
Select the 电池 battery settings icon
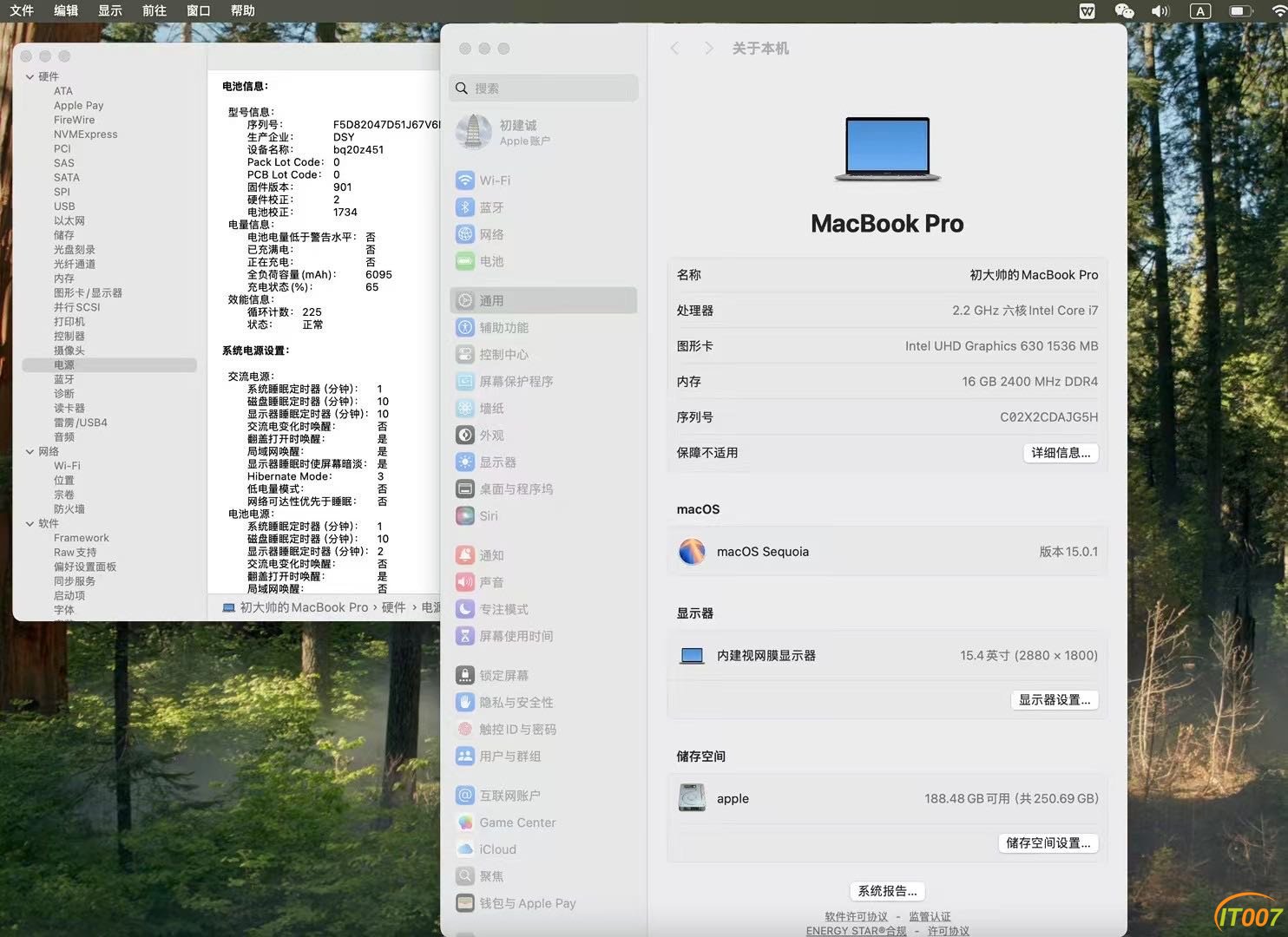tap(465, 261)
